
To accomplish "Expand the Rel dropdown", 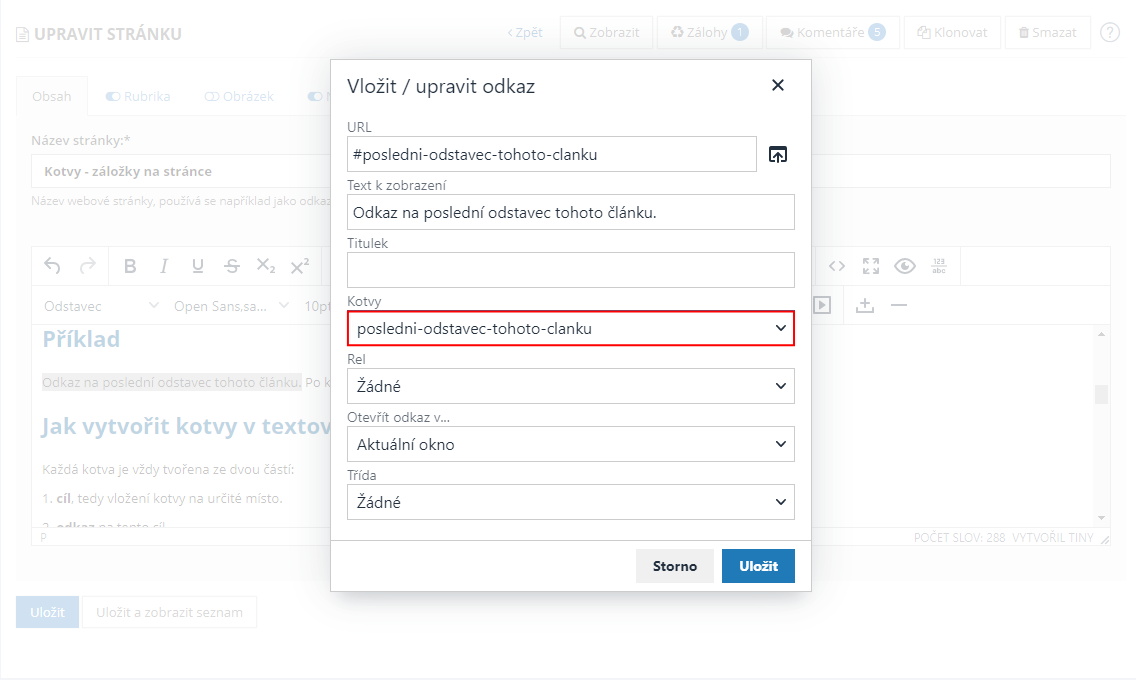I will point(570,386).
